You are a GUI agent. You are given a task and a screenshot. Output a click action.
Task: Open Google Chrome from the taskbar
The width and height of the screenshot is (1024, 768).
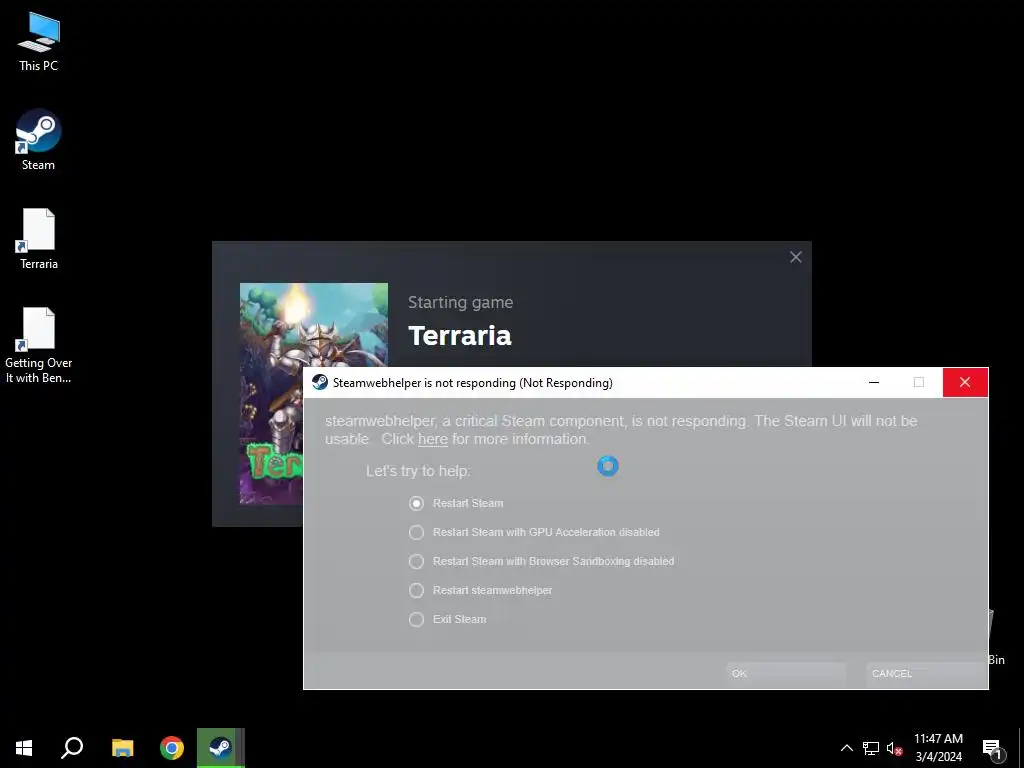[172, 748]
